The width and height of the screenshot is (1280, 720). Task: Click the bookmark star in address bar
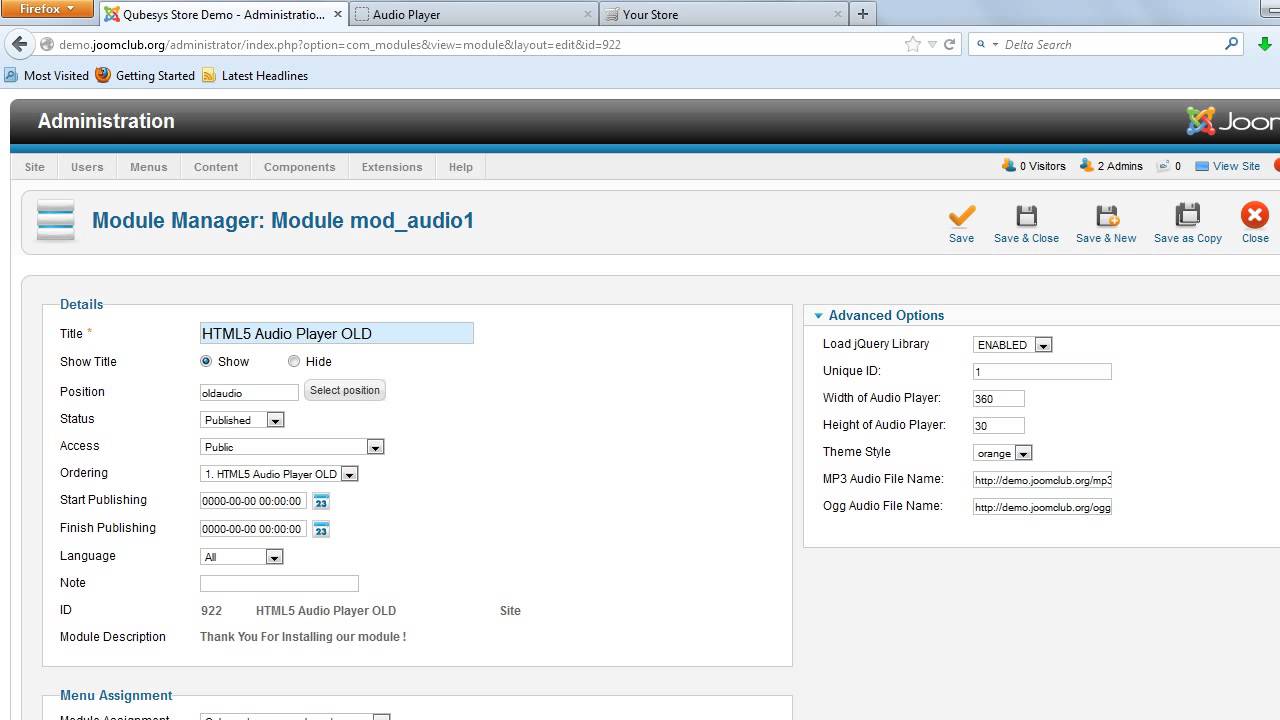coord(912,44)
